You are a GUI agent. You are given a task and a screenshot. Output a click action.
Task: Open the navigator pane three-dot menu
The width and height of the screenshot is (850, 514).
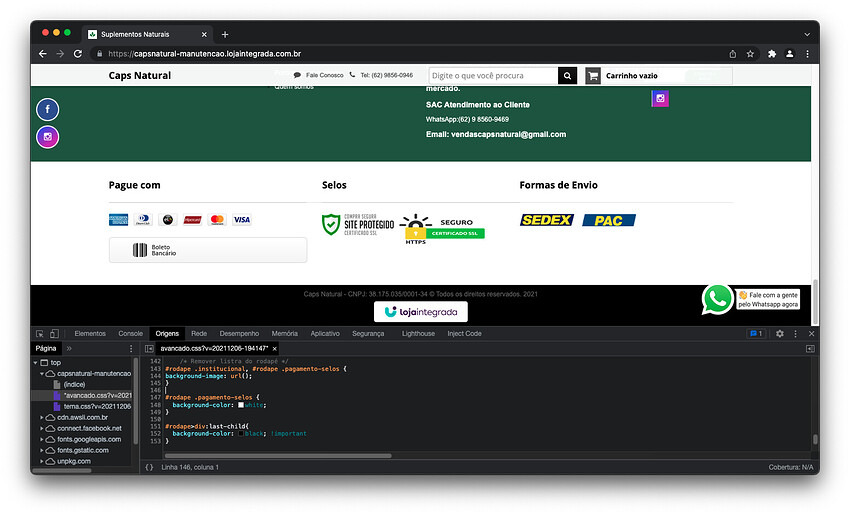pyautogui.click(x=131, y=349)
